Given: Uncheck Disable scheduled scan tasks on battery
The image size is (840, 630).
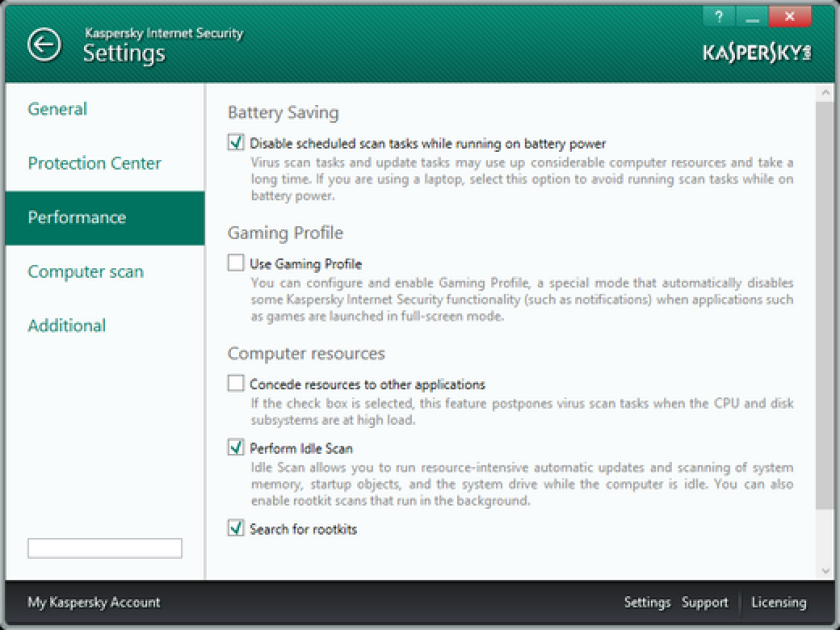Looking at the screenshot, I should click(236, 142).
